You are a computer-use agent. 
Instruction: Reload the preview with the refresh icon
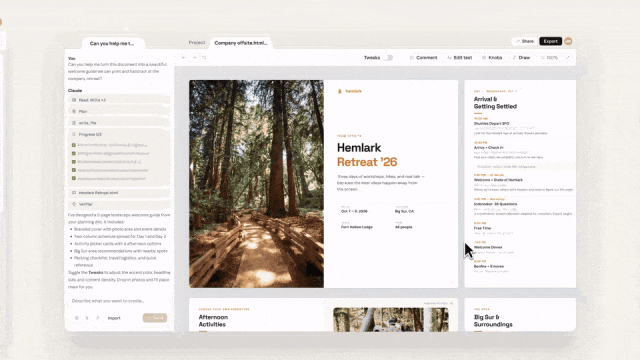pos(204,58)
